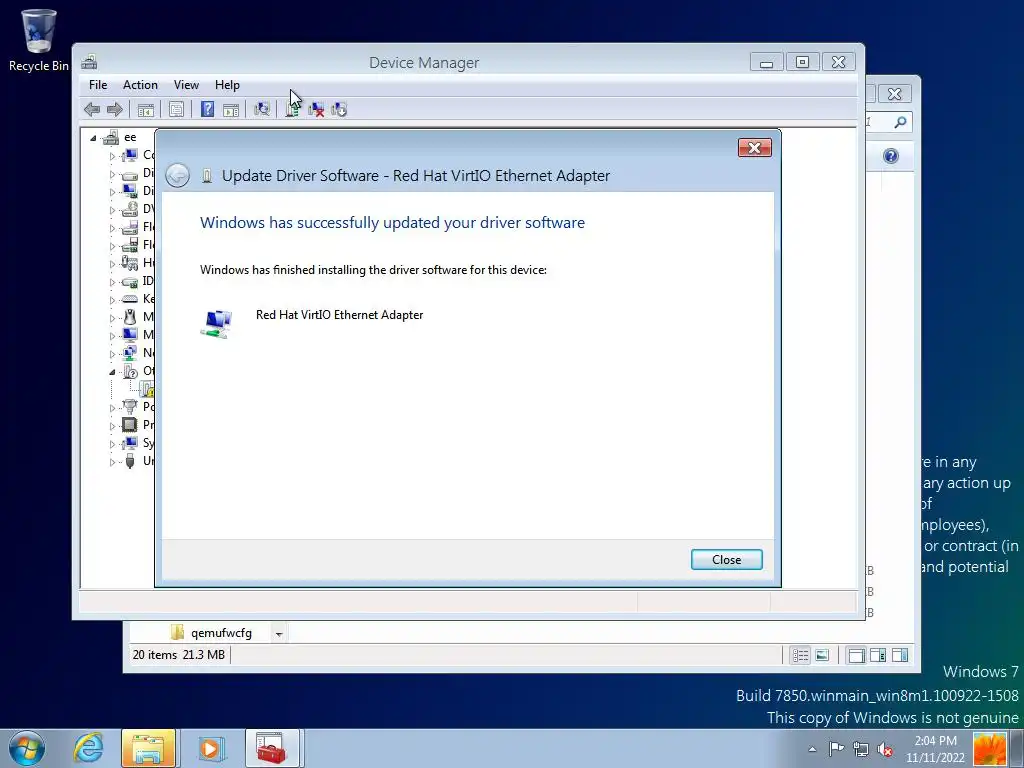
Task: Click the orange flower tile on the taskbar
Action: (989, 749)
